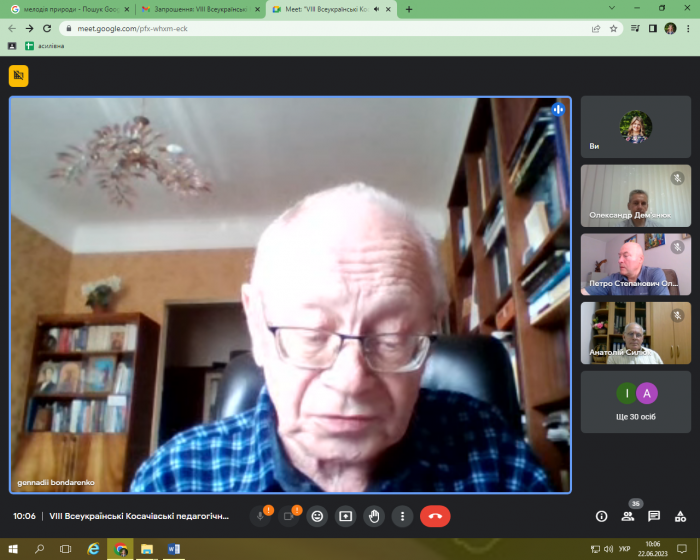Screen dimensions: 700x560
Task: Raise hand in the meeting
Action: coord(374,516)
